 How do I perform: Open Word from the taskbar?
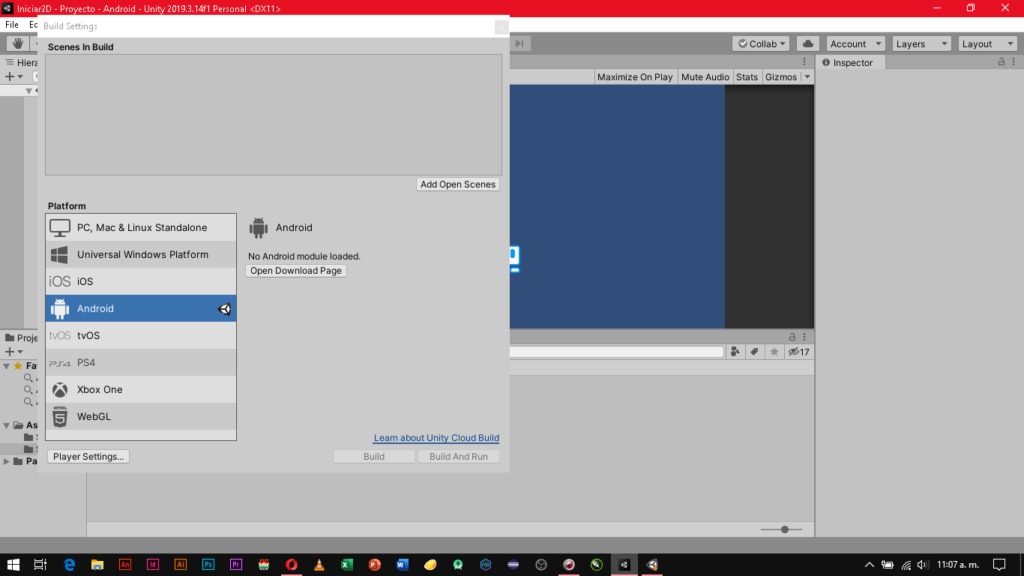tap(402, 565)
